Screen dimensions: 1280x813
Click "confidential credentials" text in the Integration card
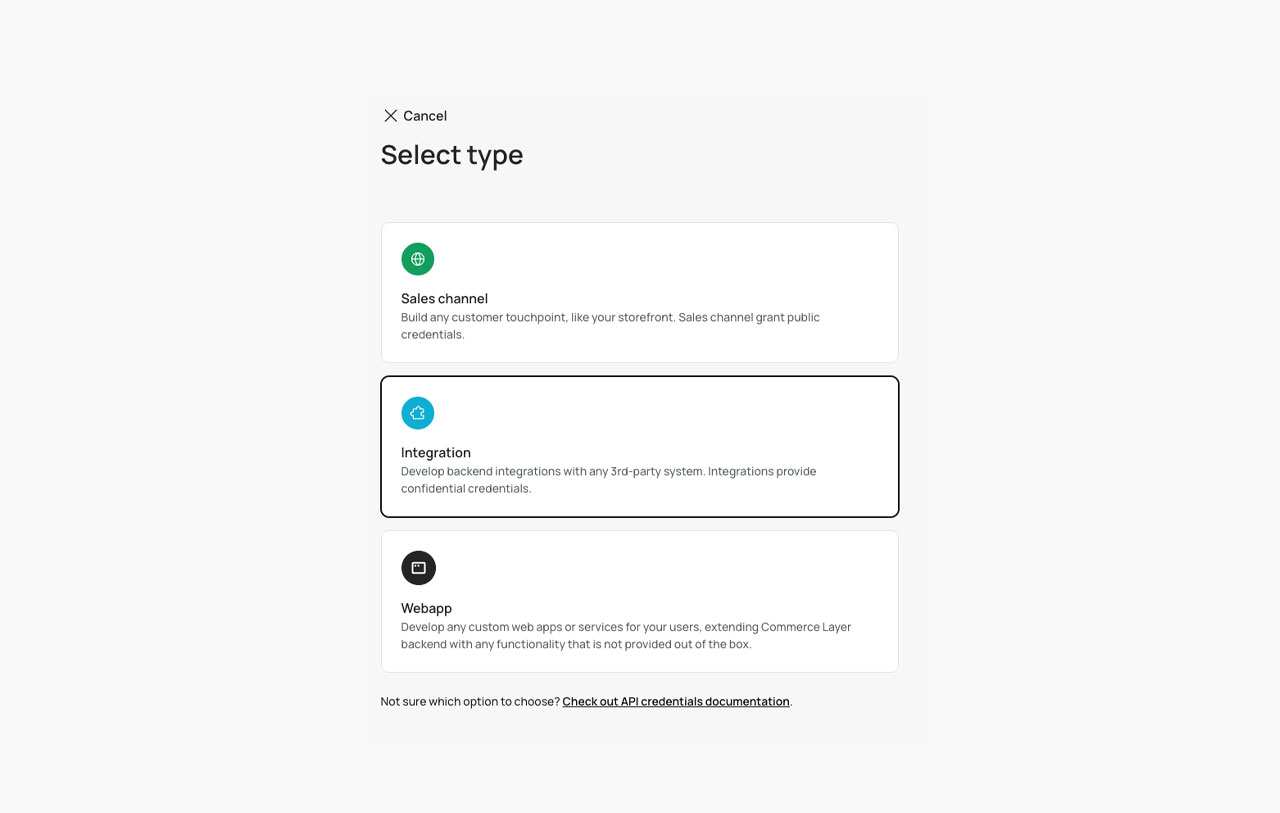pos(466,488)
